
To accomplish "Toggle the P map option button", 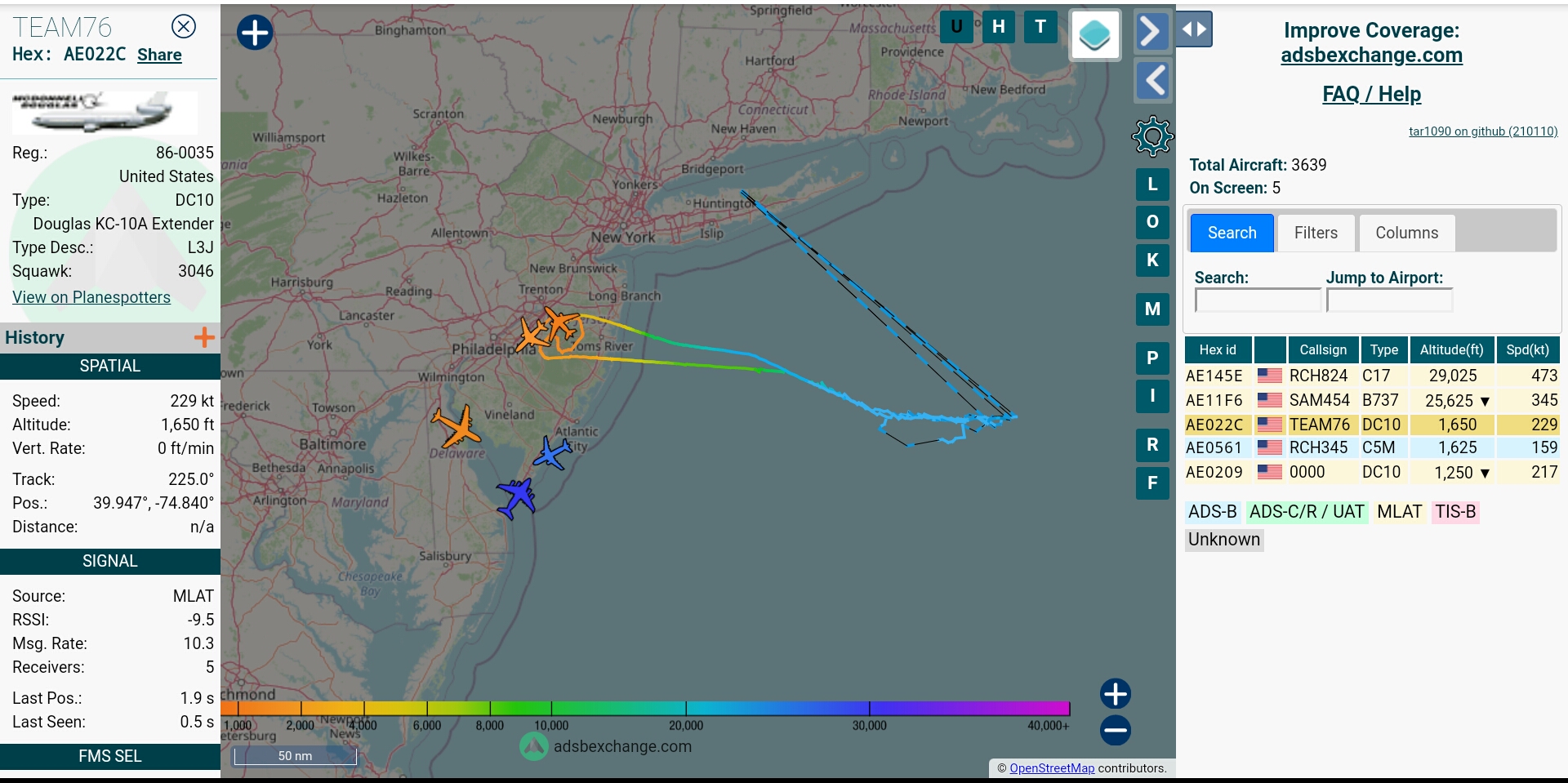I will pyautogui.click(x=1152, y=358).
